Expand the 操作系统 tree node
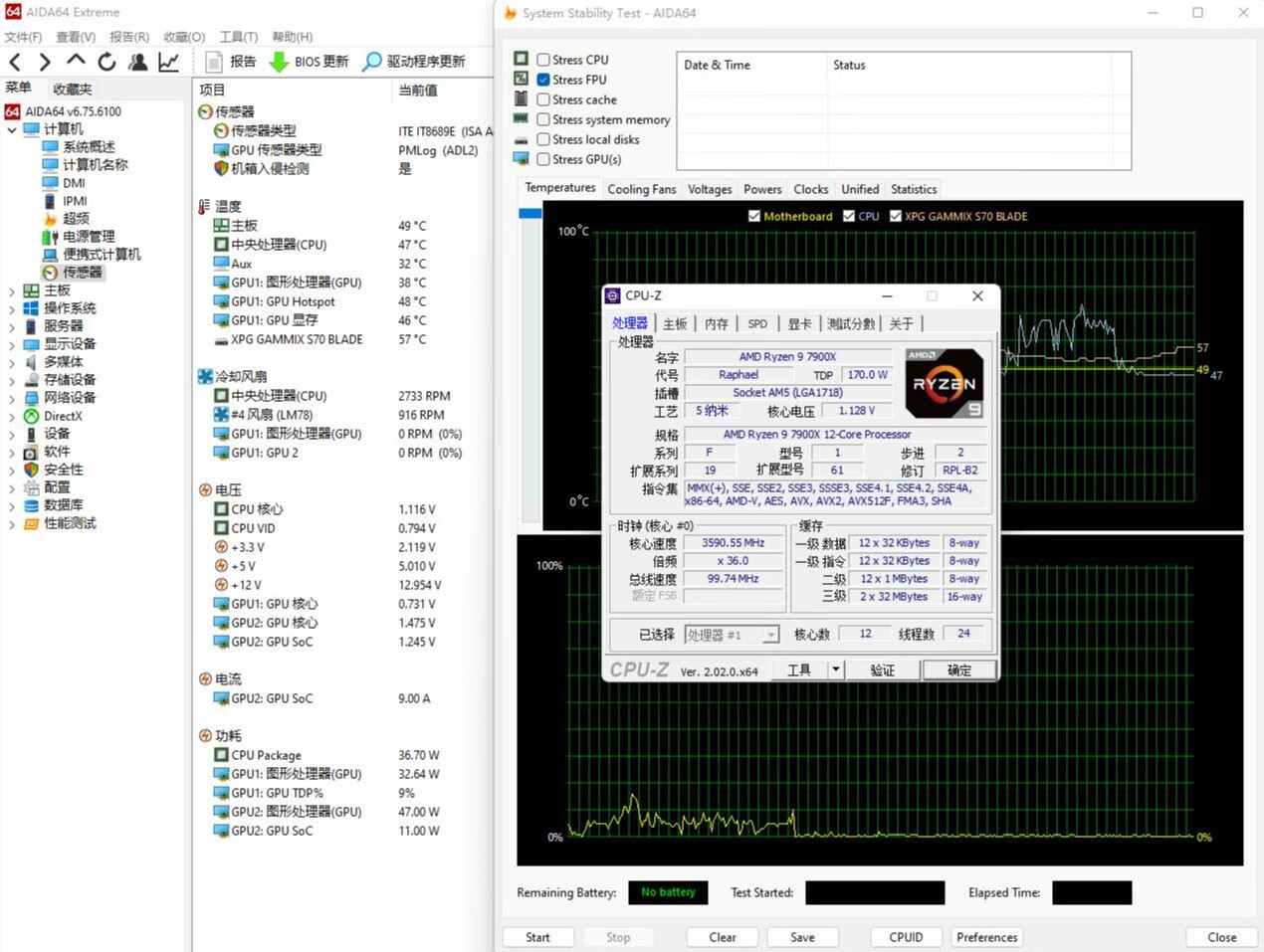 pos(12,309)
